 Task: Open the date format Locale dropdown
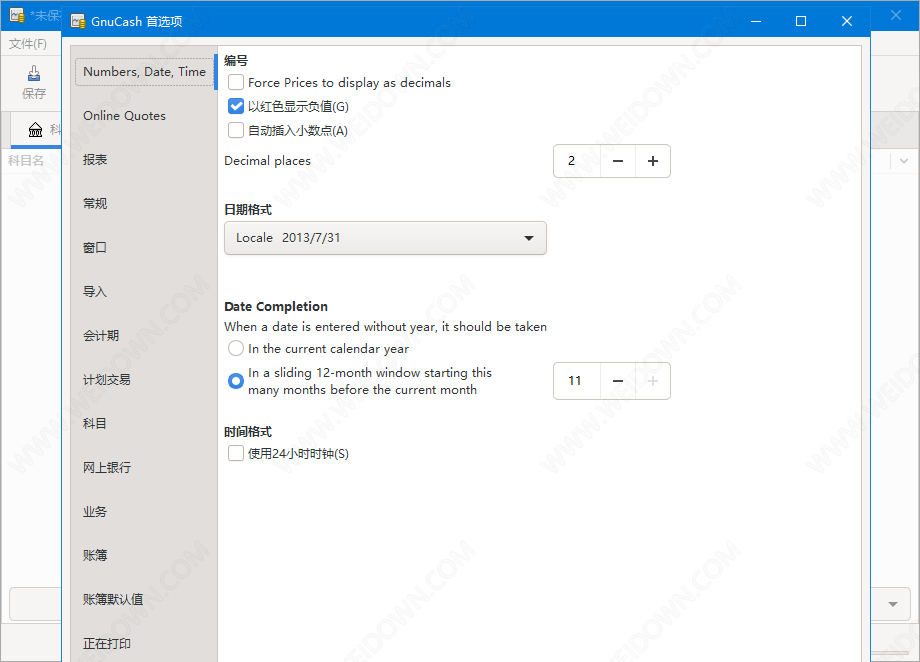tap(385, 238)
